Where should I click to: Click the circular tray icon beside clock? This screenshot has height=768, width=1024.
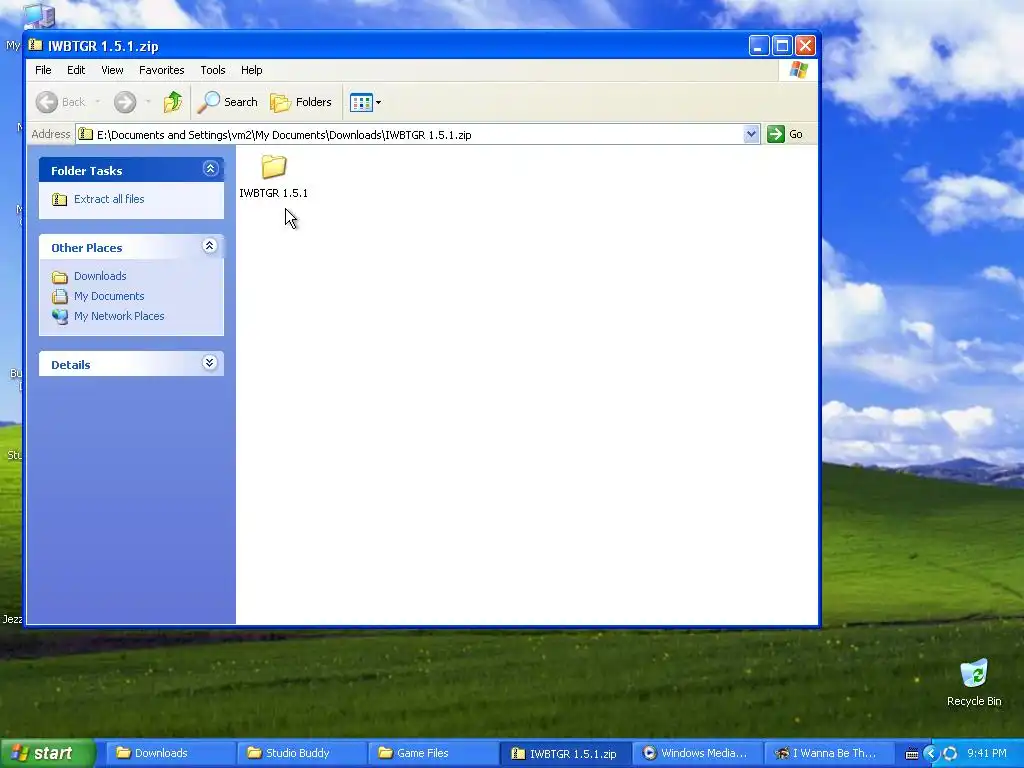point(950,754)
